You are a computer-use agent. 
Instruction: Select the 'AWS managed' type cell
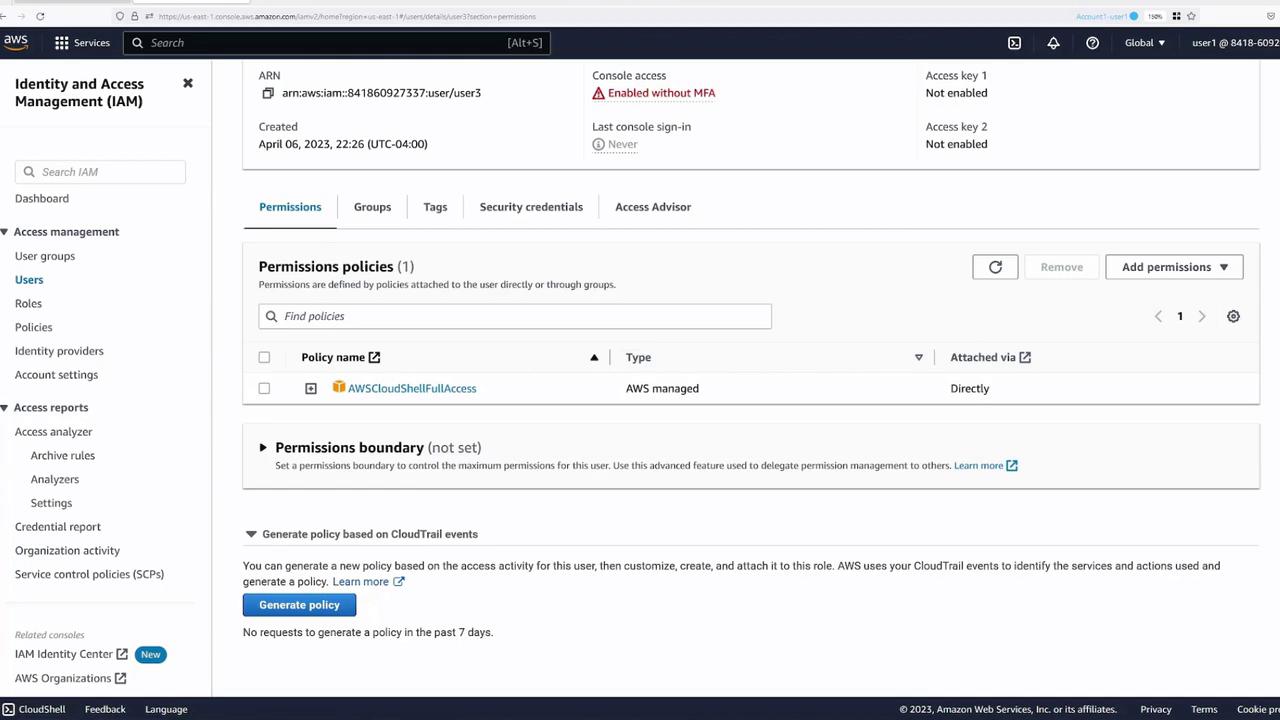[662, 388]
